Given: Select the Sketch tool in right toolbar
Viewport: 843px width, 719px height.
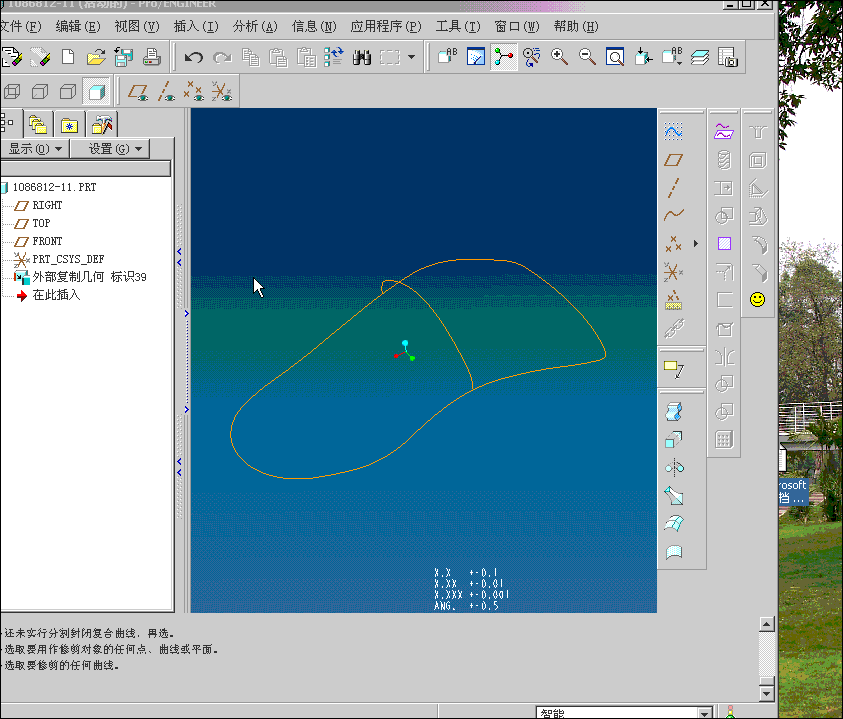Looking at the screenshot, I should (x=674, y=131).
